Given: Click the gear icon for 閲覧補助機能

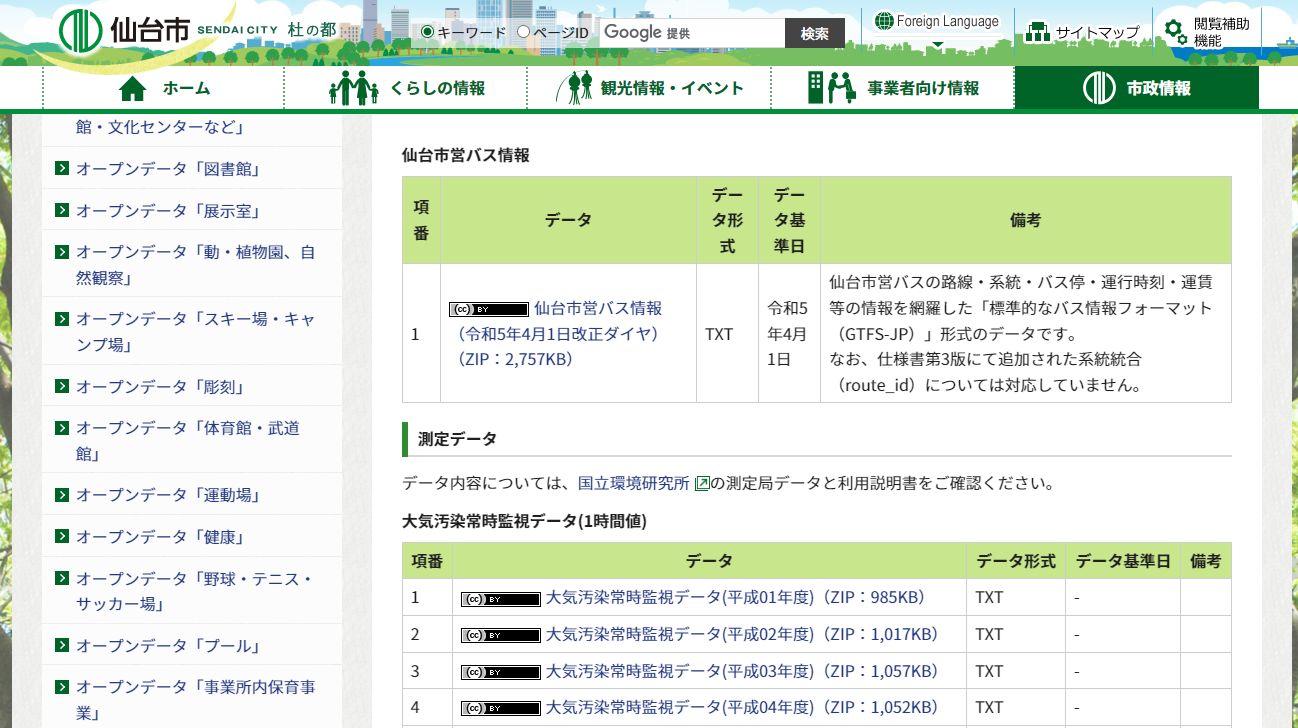Looking at the screenshot, I should click(1176, 32).
